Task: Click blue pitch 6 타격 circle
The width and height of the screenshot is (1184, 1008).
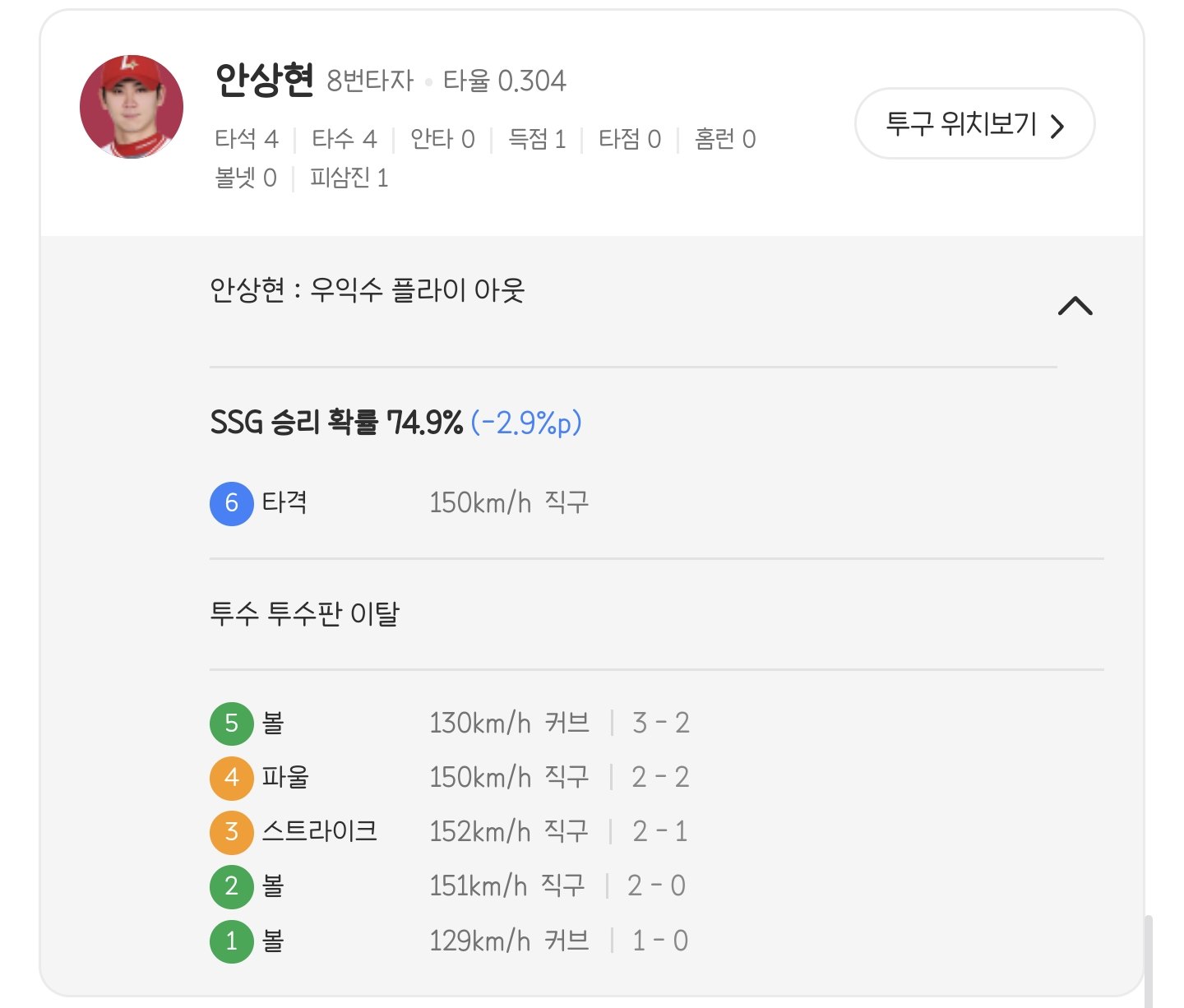Action: point(232,503)
